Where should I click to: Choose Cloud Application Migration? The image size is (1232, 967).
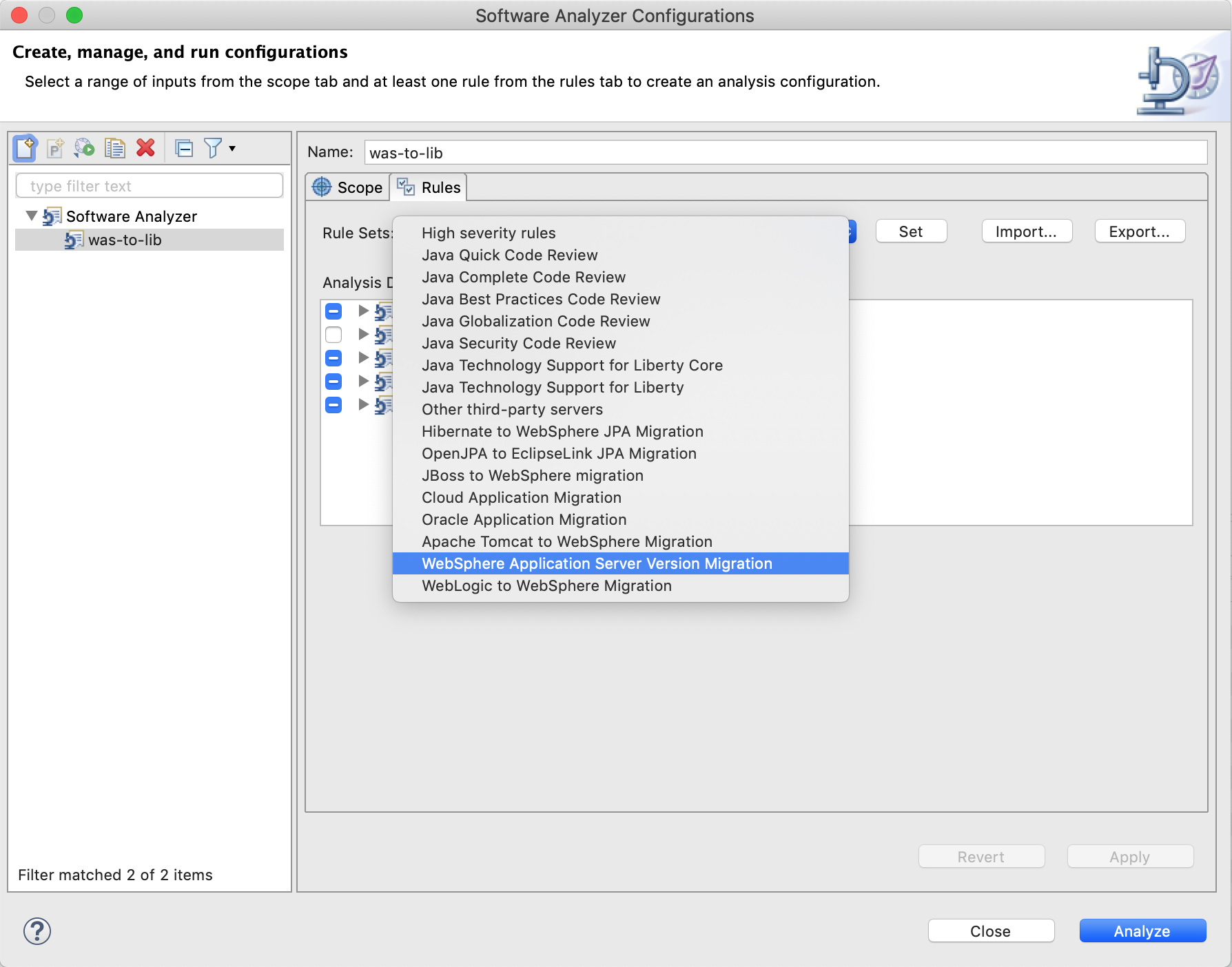coord(621,497)
